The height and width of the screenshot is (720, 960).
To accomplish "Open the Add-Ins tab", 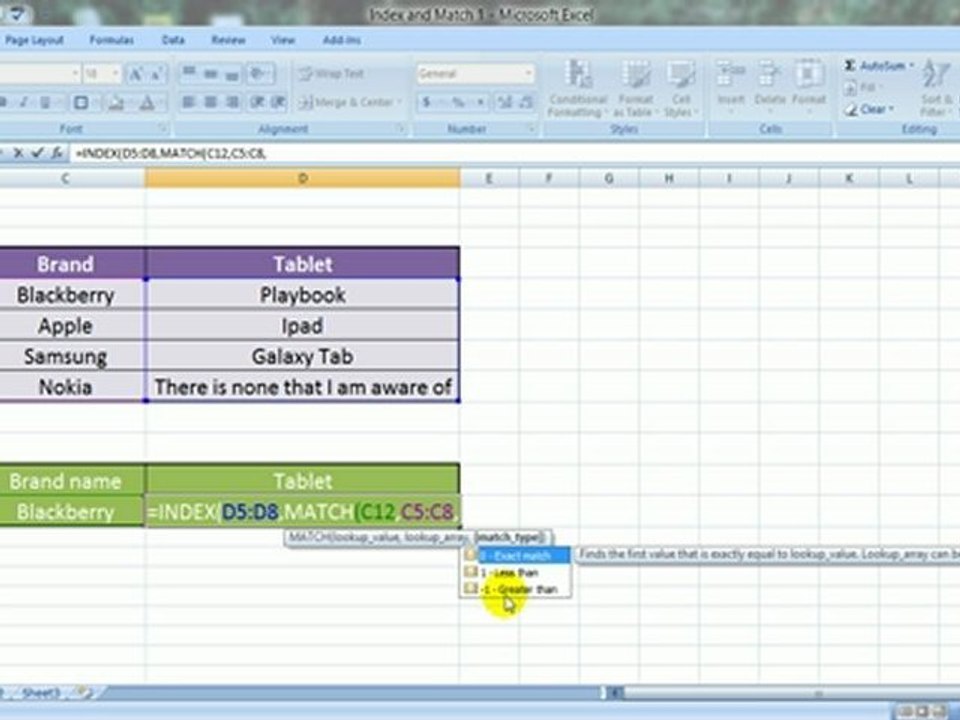I will 342,40.
